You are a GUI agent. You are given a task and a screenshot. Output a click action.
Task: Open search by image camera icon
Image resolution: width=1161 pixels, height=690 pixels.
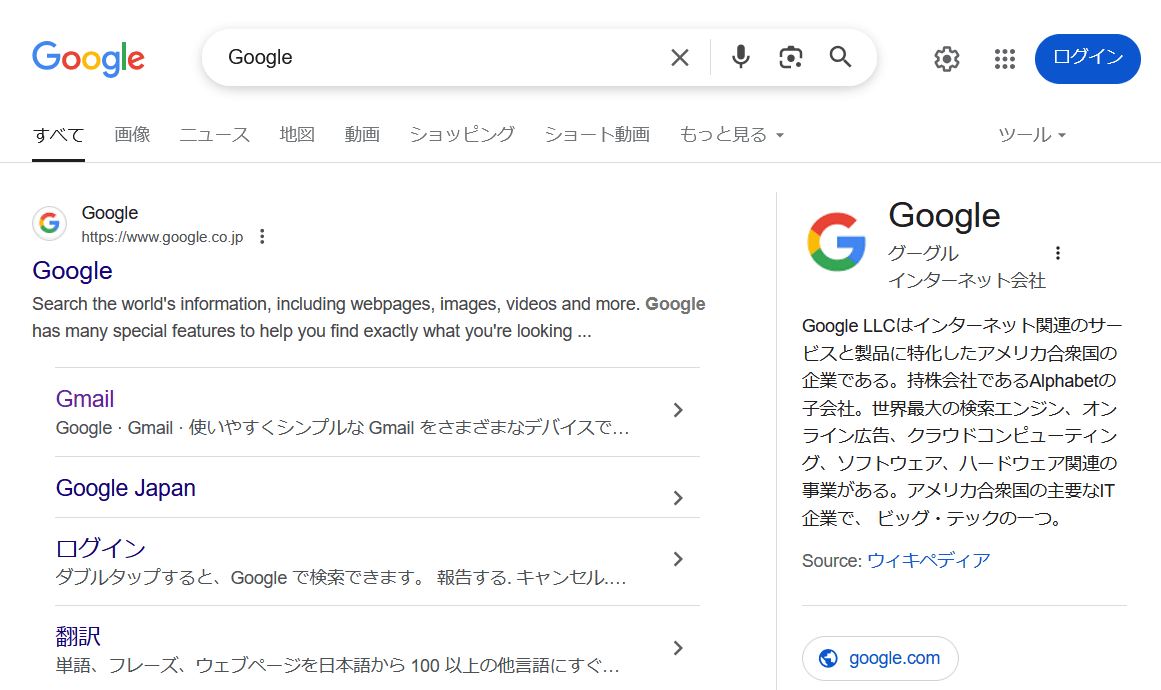tap(791, 57)
